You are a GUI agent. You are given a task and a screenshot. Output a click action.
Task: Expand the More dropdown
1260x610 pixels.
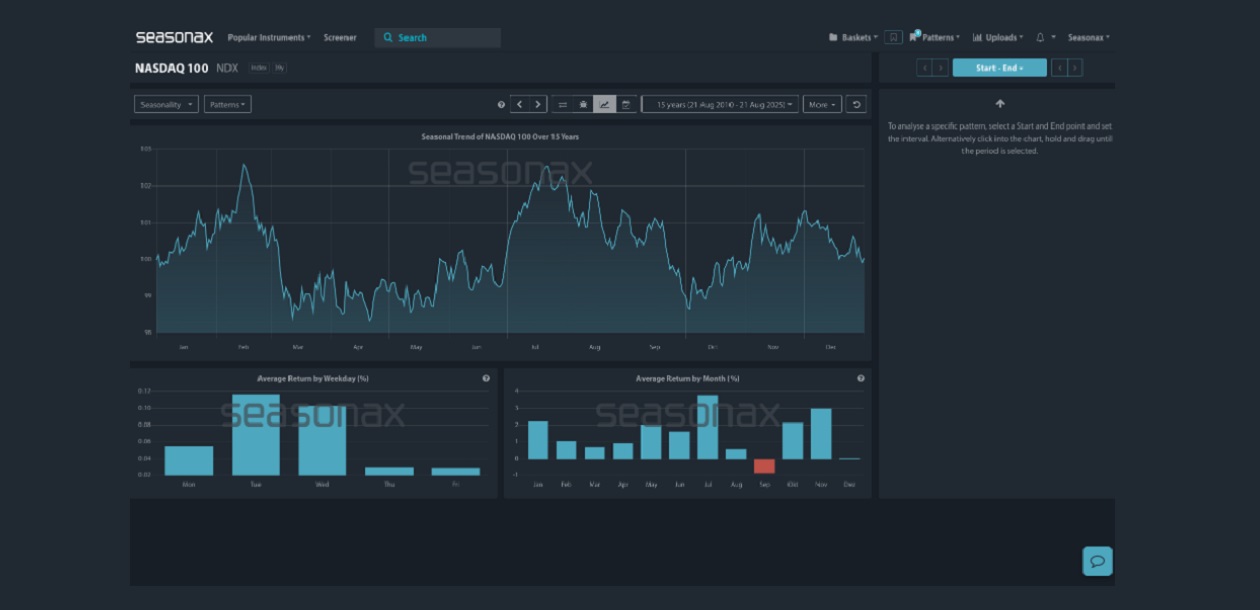pos(821,104)
